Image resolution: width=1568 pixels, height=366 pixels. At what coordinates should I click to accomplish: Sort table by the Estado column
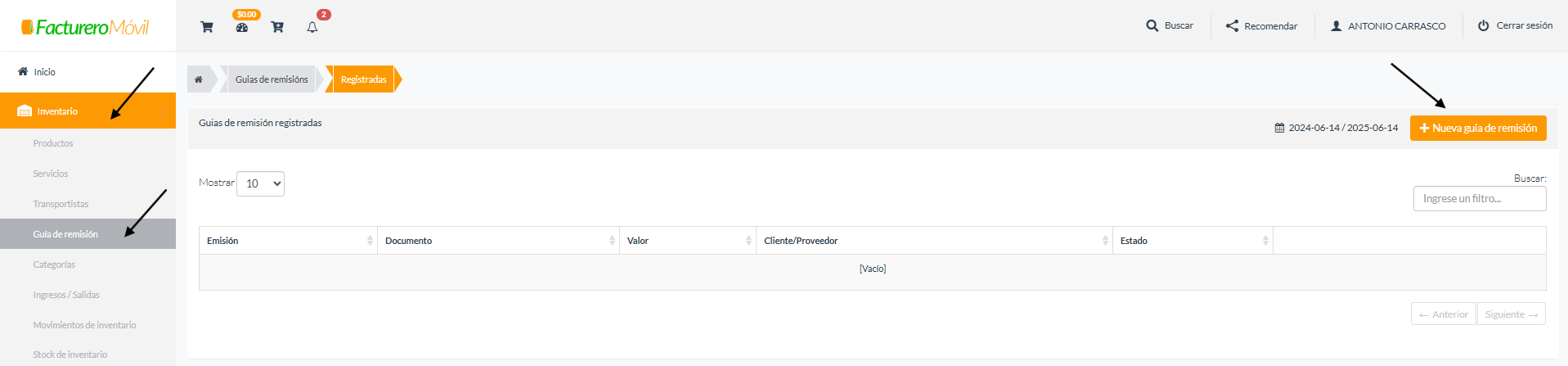coord(1193,241)
